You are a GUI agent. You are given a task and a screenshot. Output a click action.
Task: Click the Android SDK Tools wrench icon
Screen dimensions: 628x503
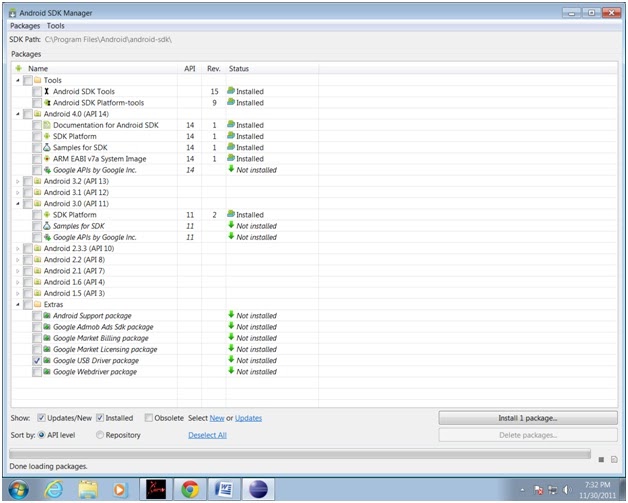[x=47, y=92]
